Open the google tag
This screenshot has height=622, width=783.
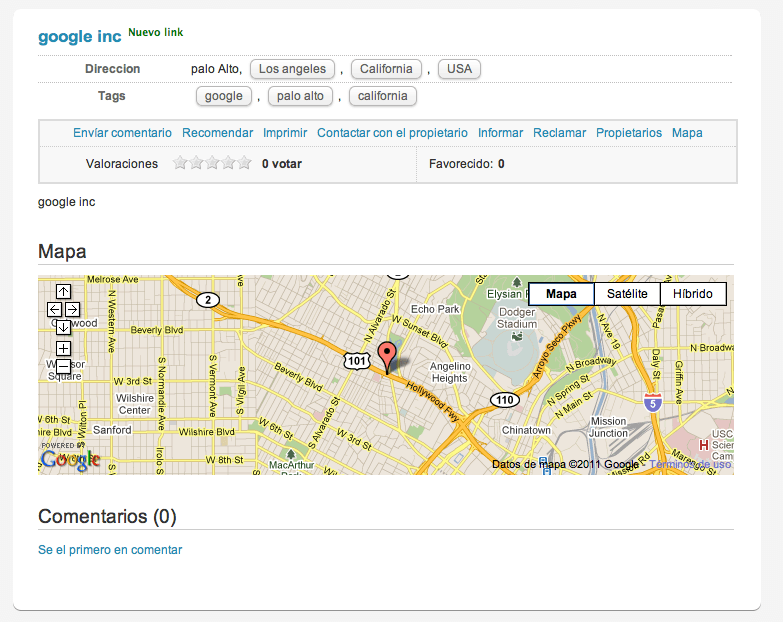point(224,96)
